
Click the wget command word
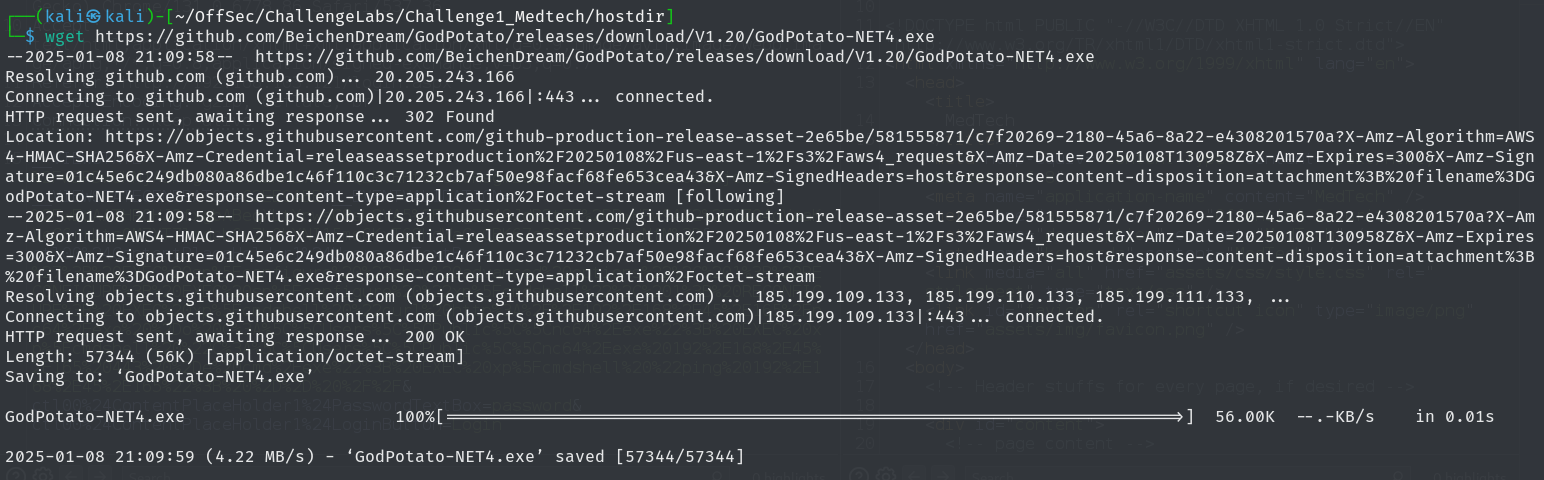(x=66, y=36)
